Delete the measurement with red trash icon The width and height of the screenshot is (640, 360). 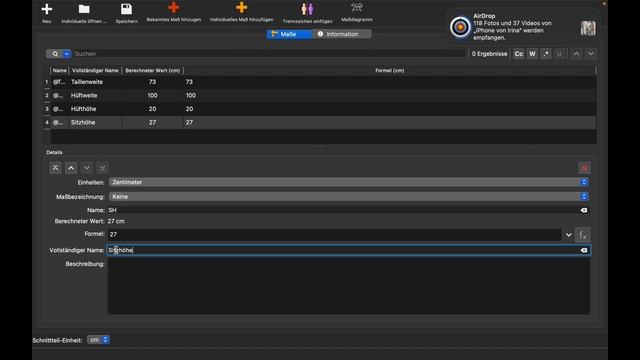[x=584, y=168]
